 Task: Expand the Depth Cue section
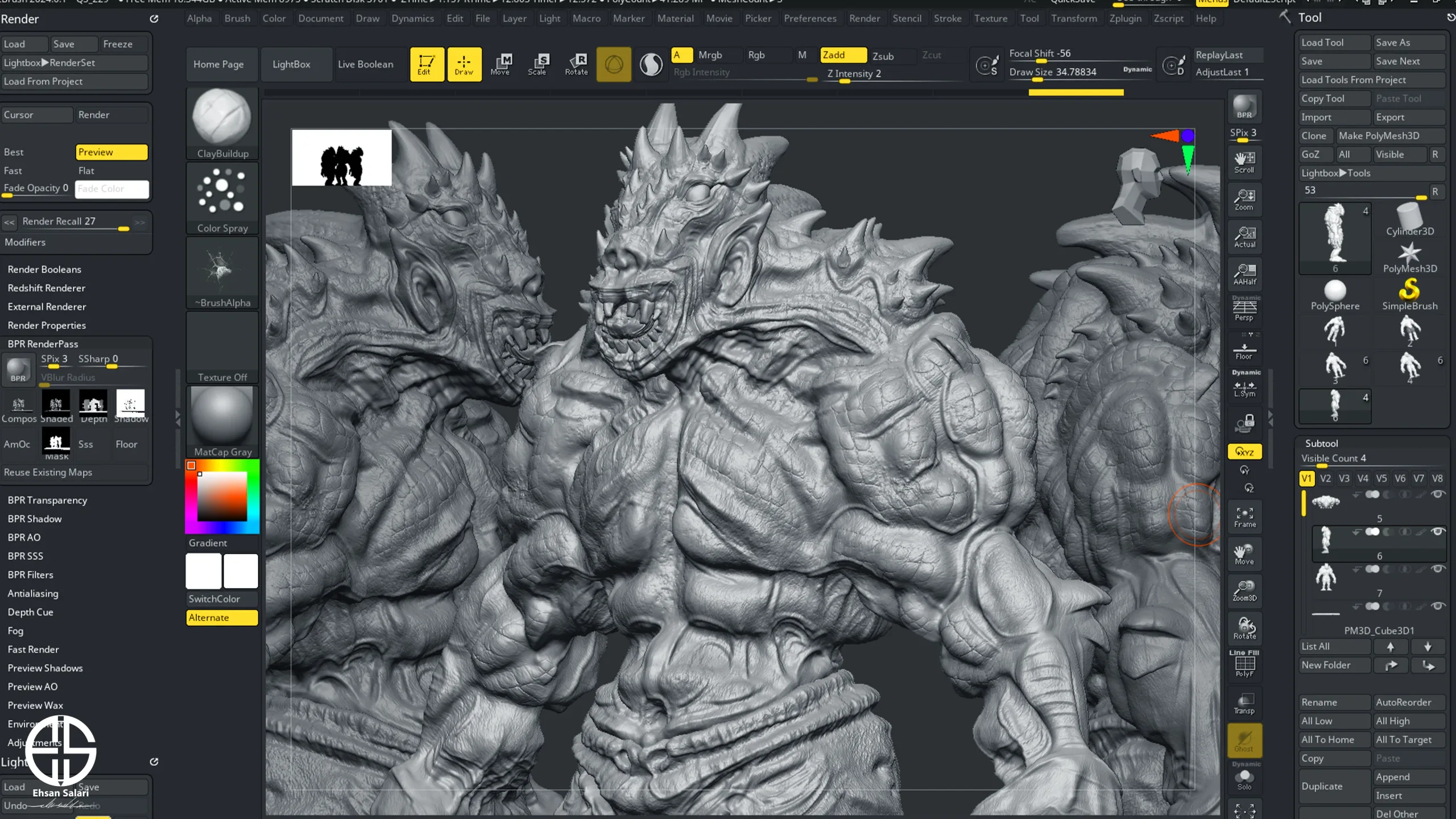[31, 612]
